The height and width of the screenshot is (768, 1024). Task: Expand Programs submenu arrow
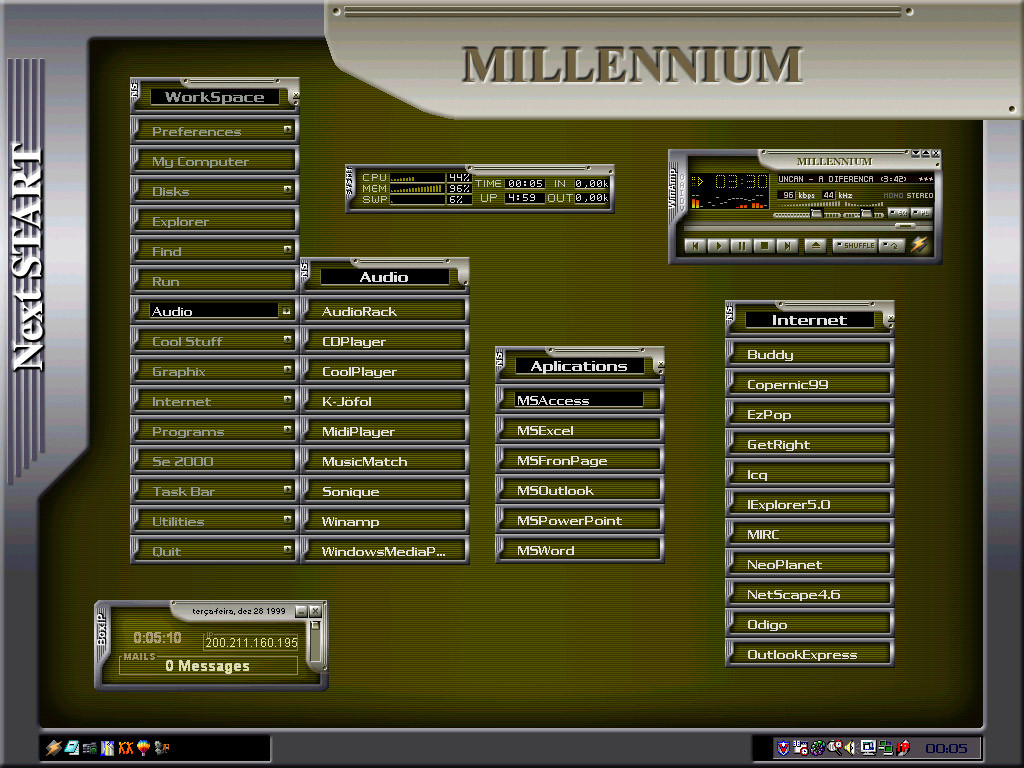(x=287, y=430)
